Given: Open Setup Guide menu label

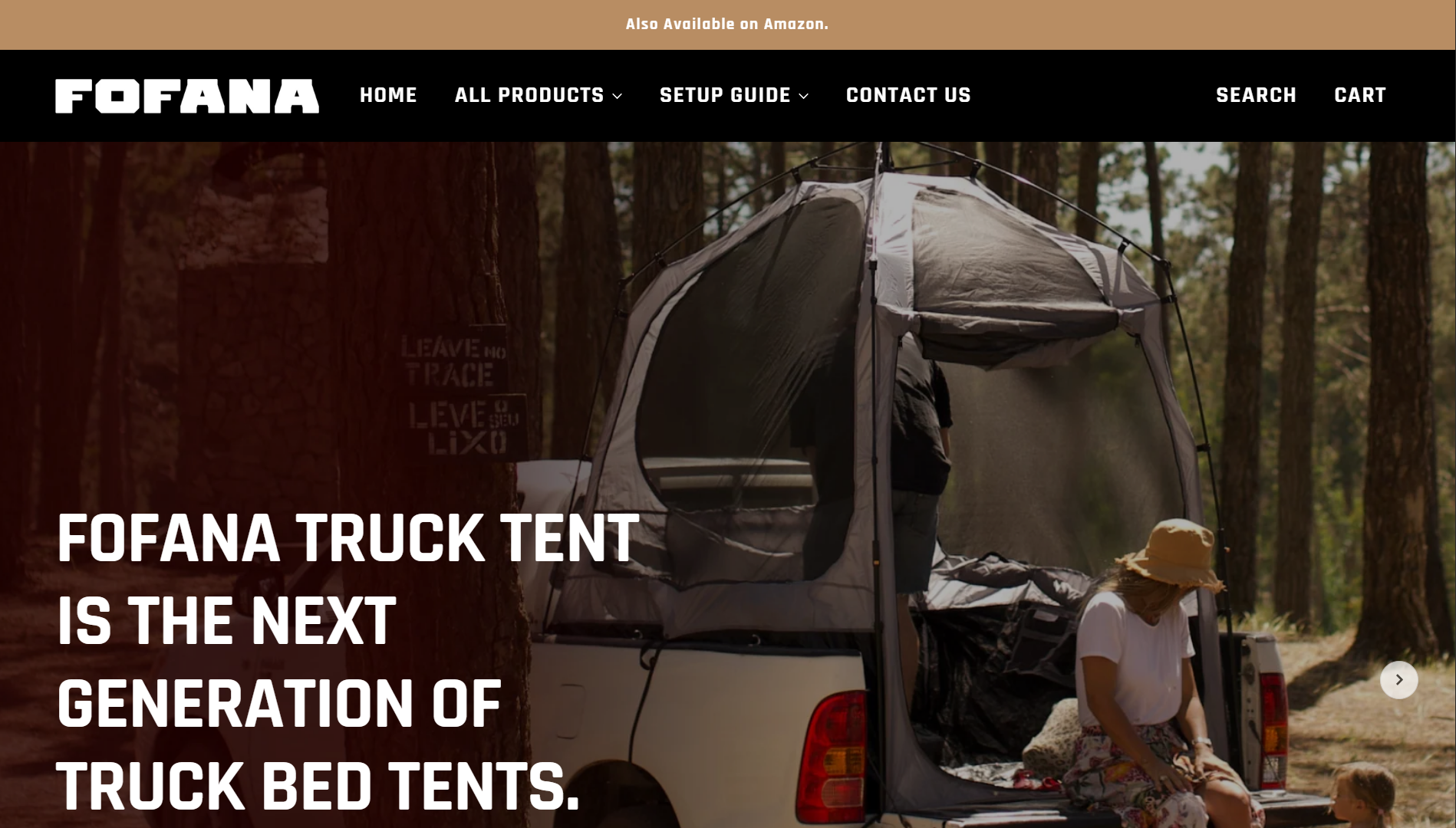Looking at the screenshot, I should click(x=725, y=95).
